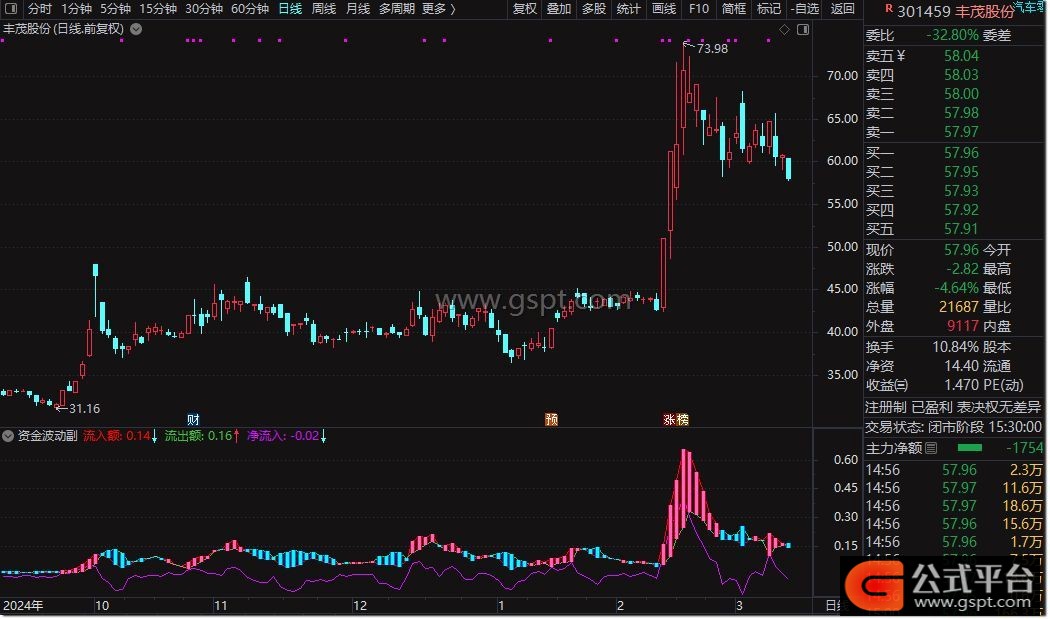Click the 主力净额 green bar

point(970,448)
